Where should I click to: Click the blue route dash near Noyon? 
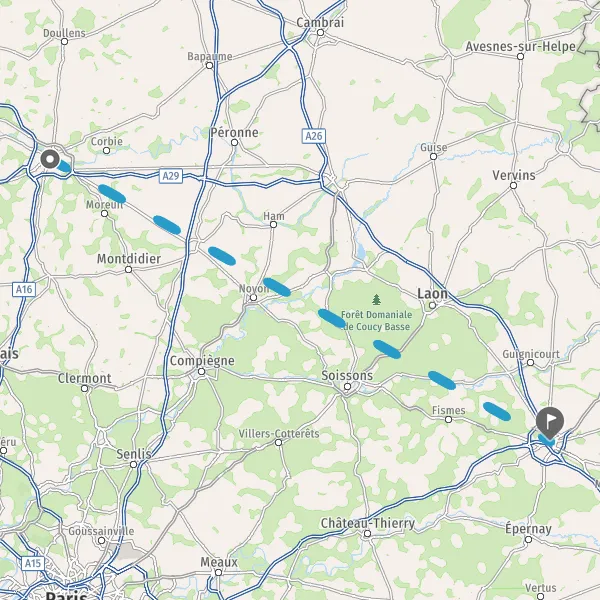click(x=277, y=287)
